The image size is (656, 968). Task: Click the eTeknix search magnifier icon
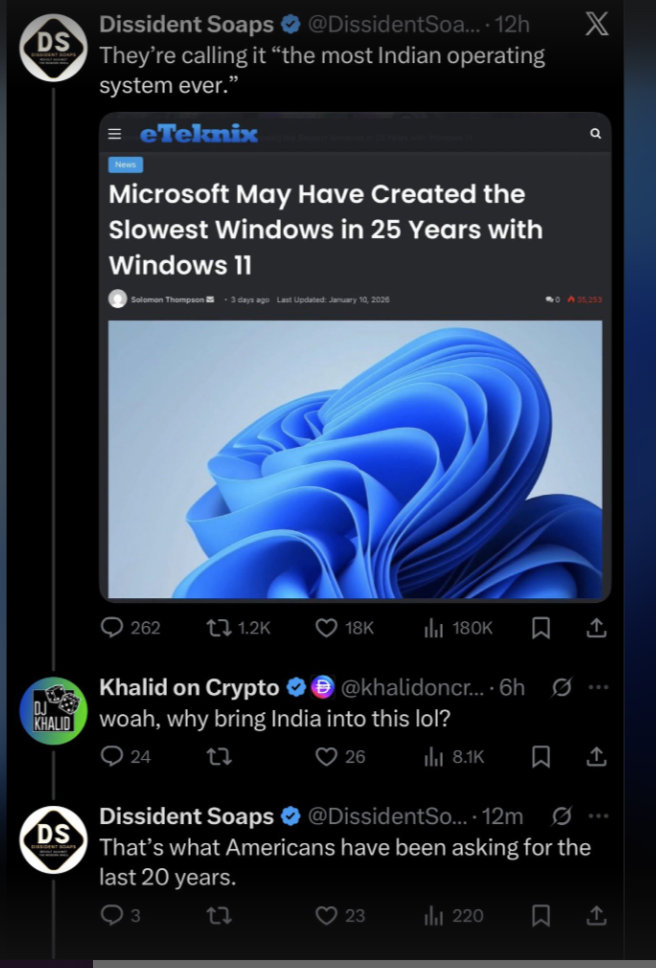point(595,133)
